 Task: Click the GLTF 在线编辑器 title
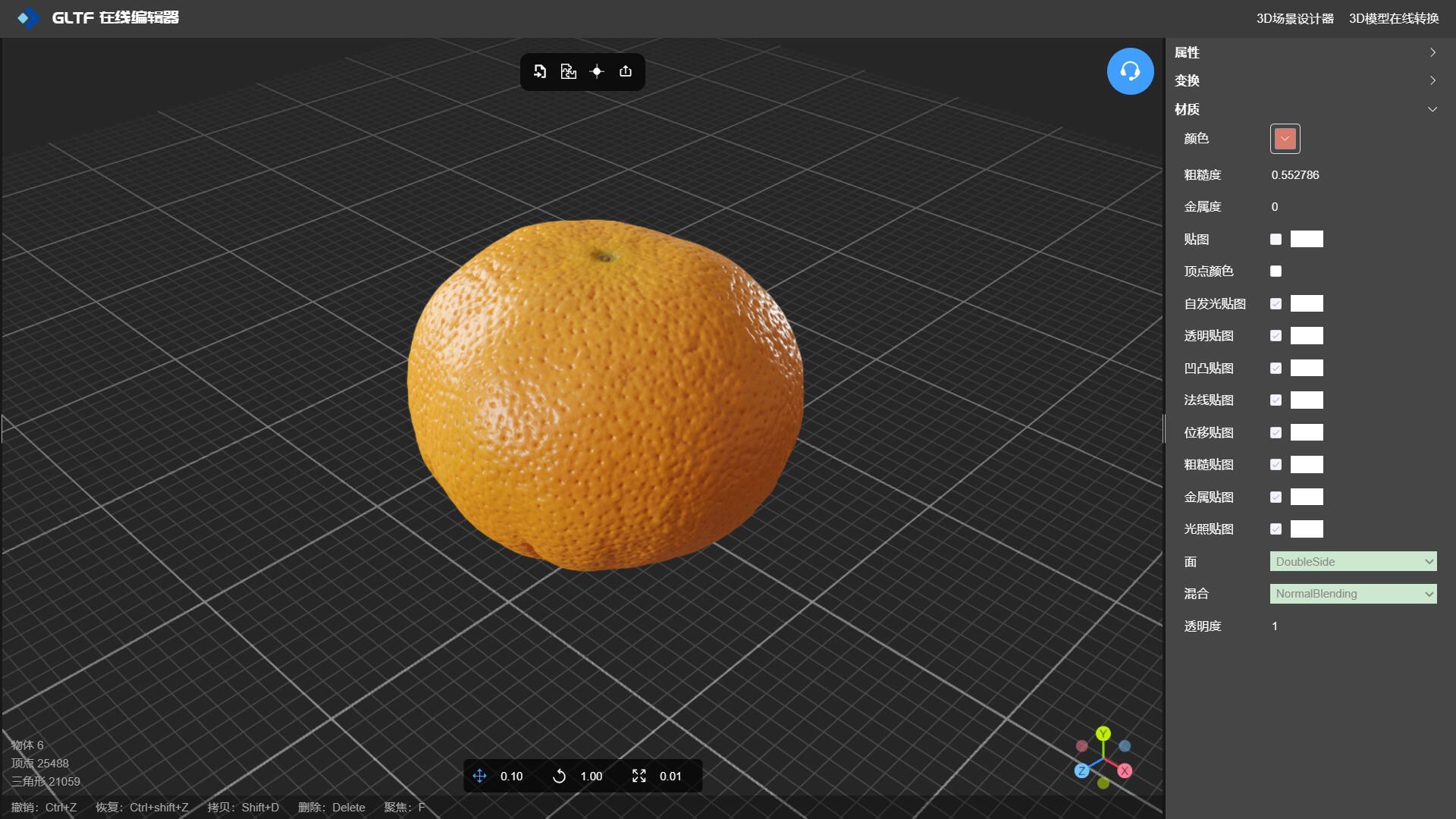(115, 17)
